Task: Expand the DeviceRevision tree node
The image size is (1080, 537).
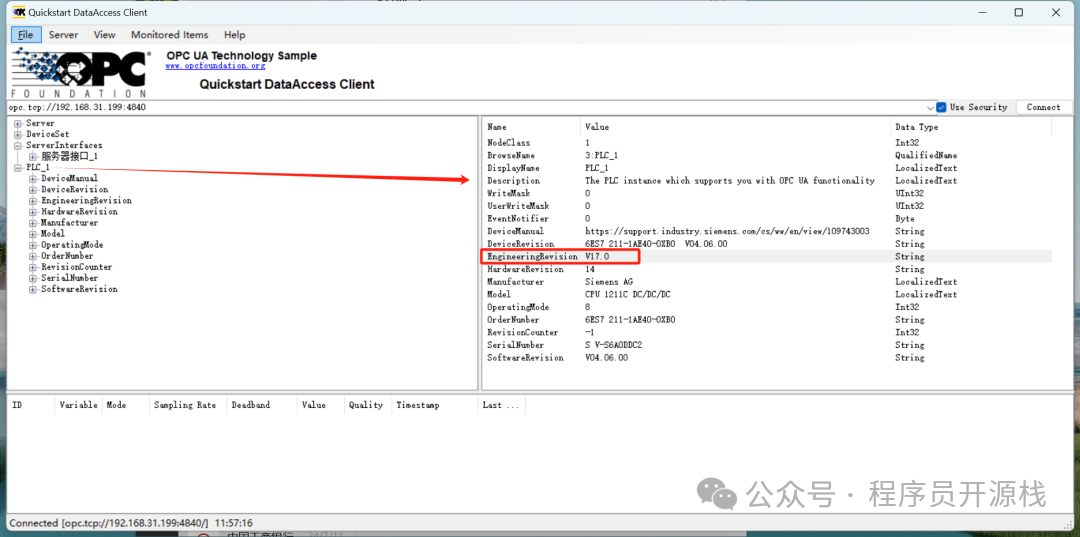Action: [32, 189]
